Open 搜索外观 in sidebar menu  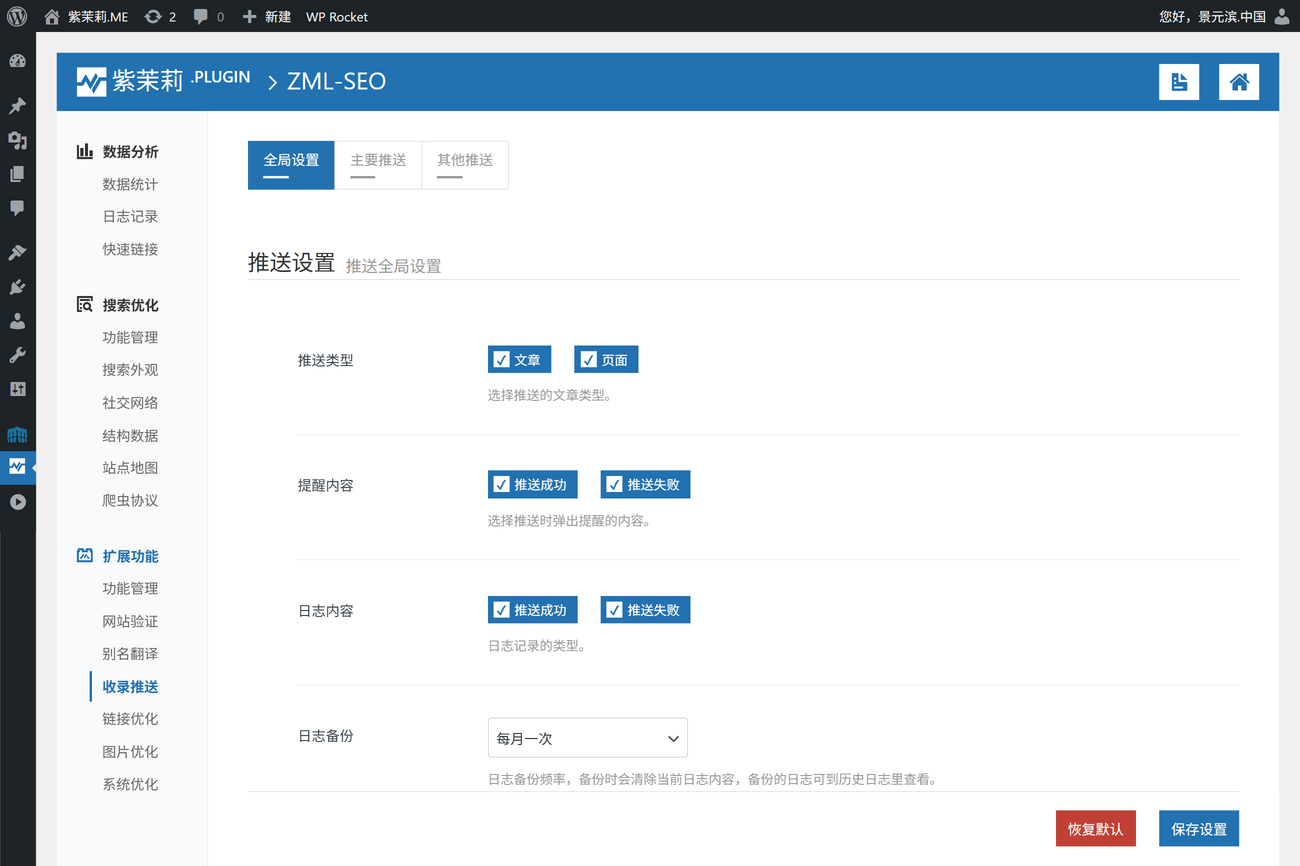pyautogui.click(x=130, y=369)
